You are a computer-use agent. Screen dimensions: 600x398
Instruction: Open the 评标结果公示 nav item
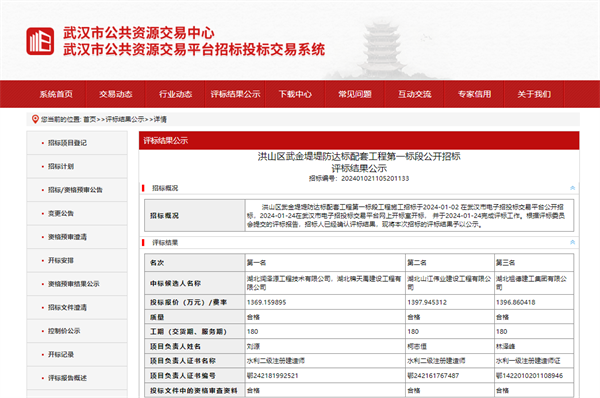tap(235, 94)
